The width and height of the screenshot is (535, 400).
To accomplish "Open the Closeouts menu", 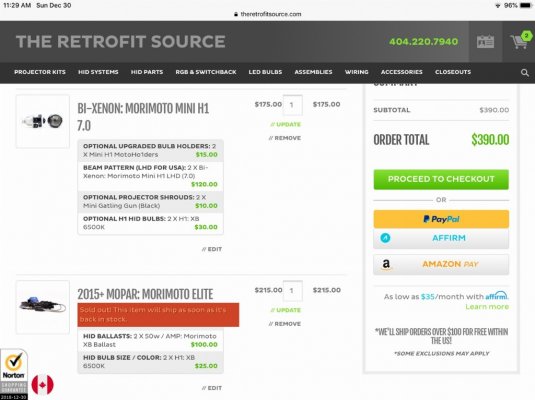I will coord(453,72).
